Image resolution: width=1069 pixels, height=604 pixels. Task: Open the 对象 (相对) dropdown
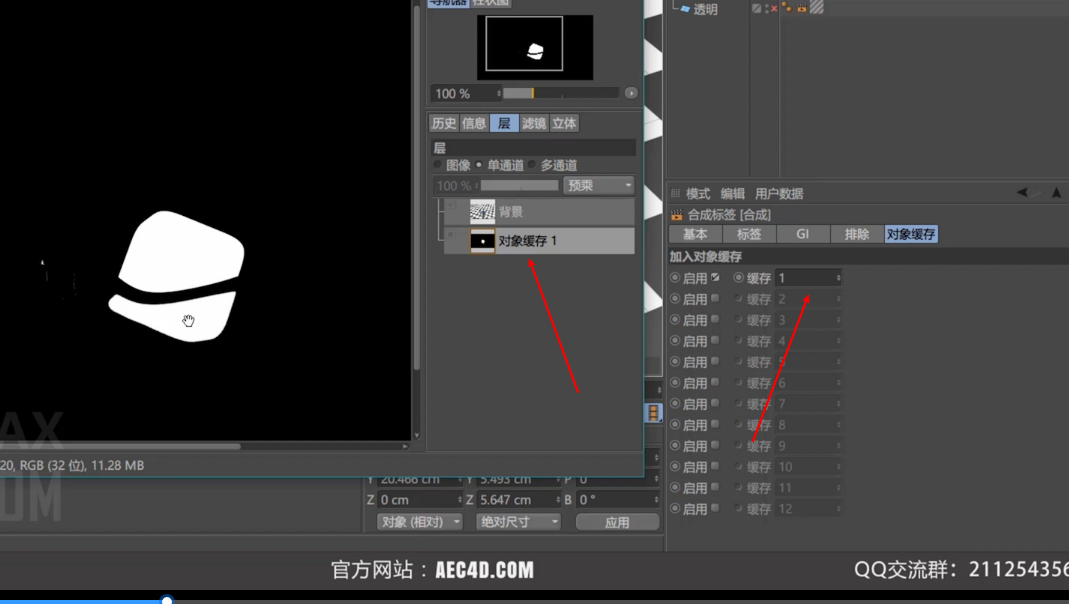tap(419, 522)
